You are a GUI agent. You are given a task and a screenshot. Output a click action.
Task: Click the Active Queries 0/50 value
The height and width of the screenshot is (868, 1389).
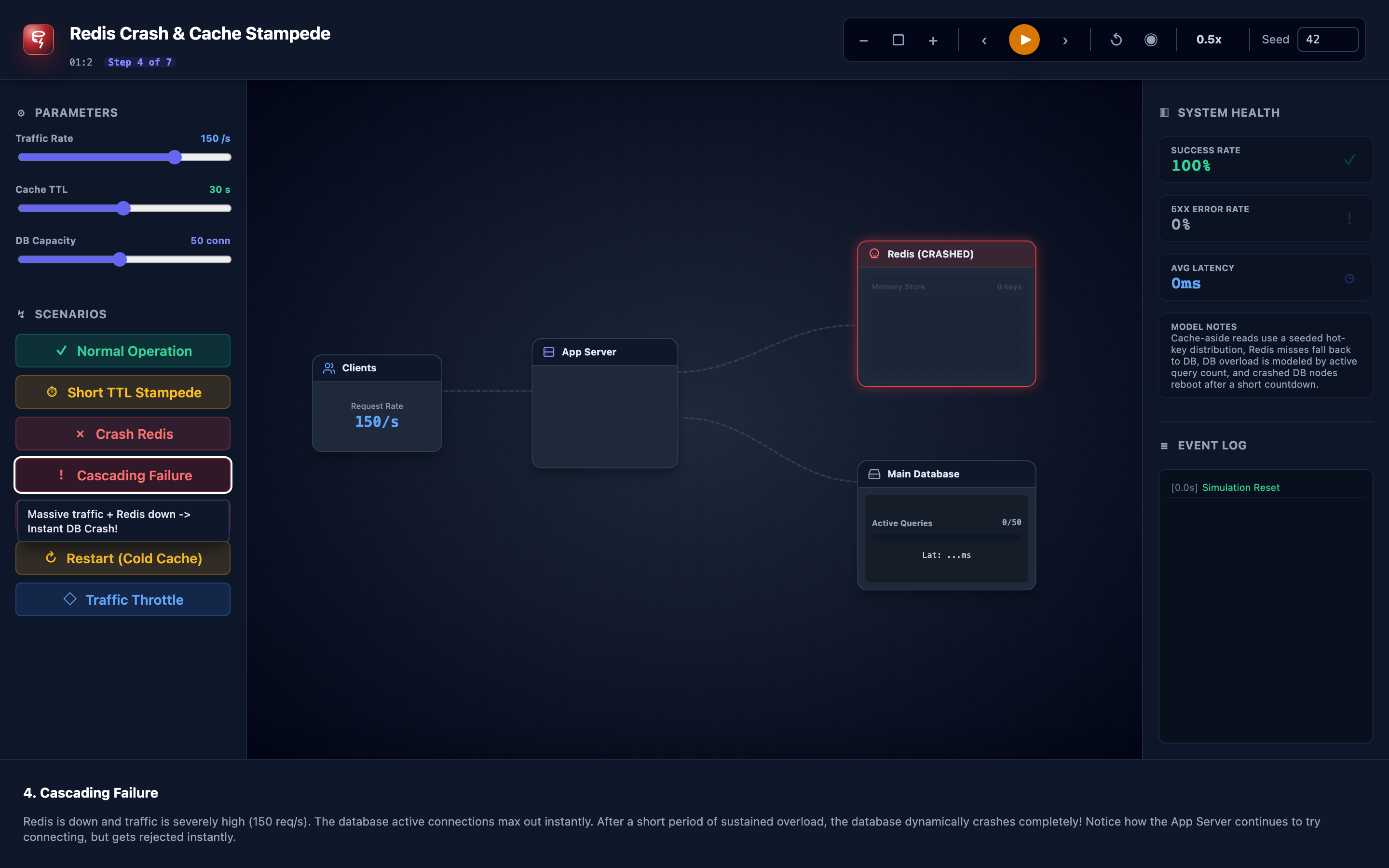(x=1011, y=522)
